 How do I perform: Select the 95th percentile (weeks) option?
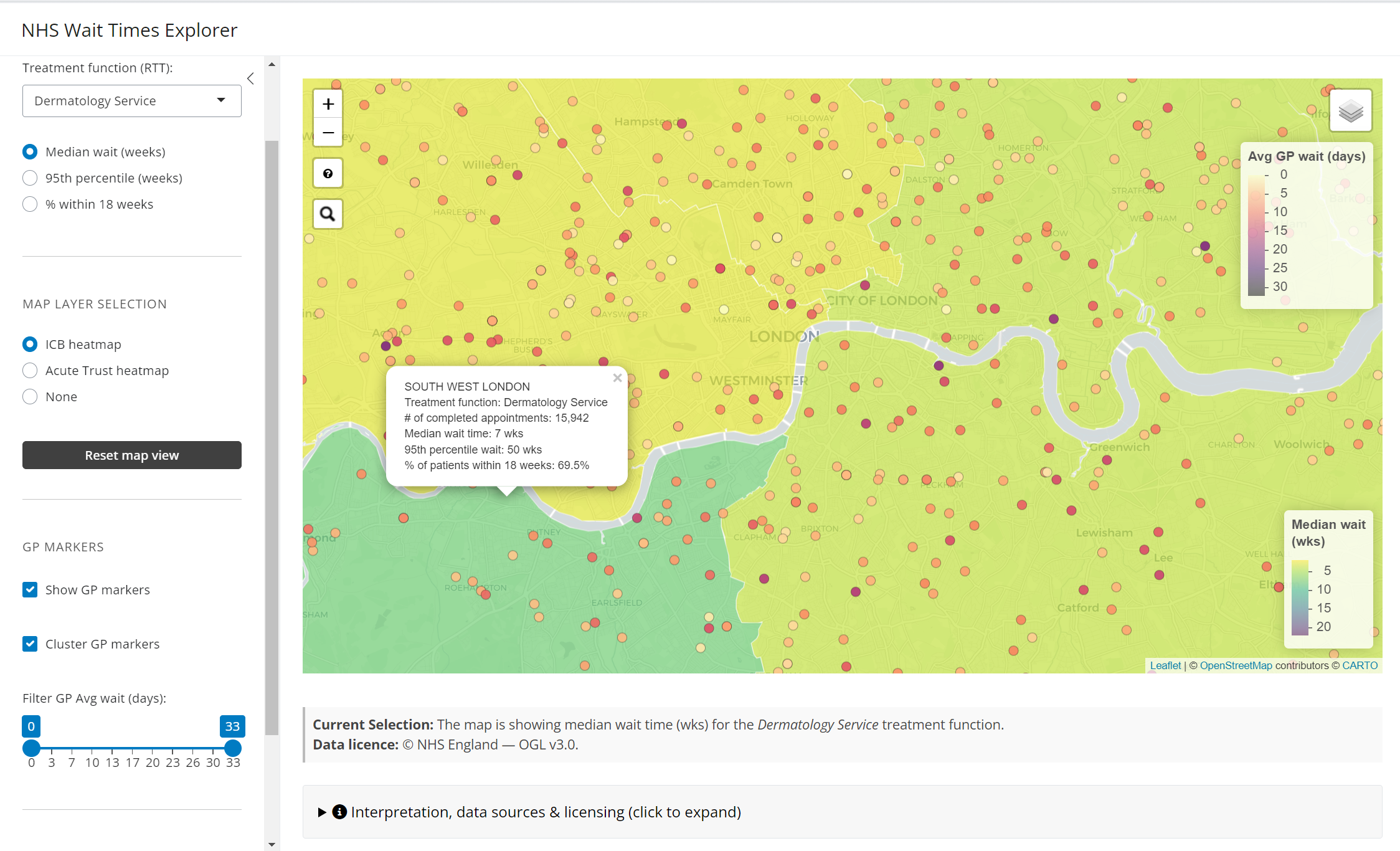click(30, 178)
